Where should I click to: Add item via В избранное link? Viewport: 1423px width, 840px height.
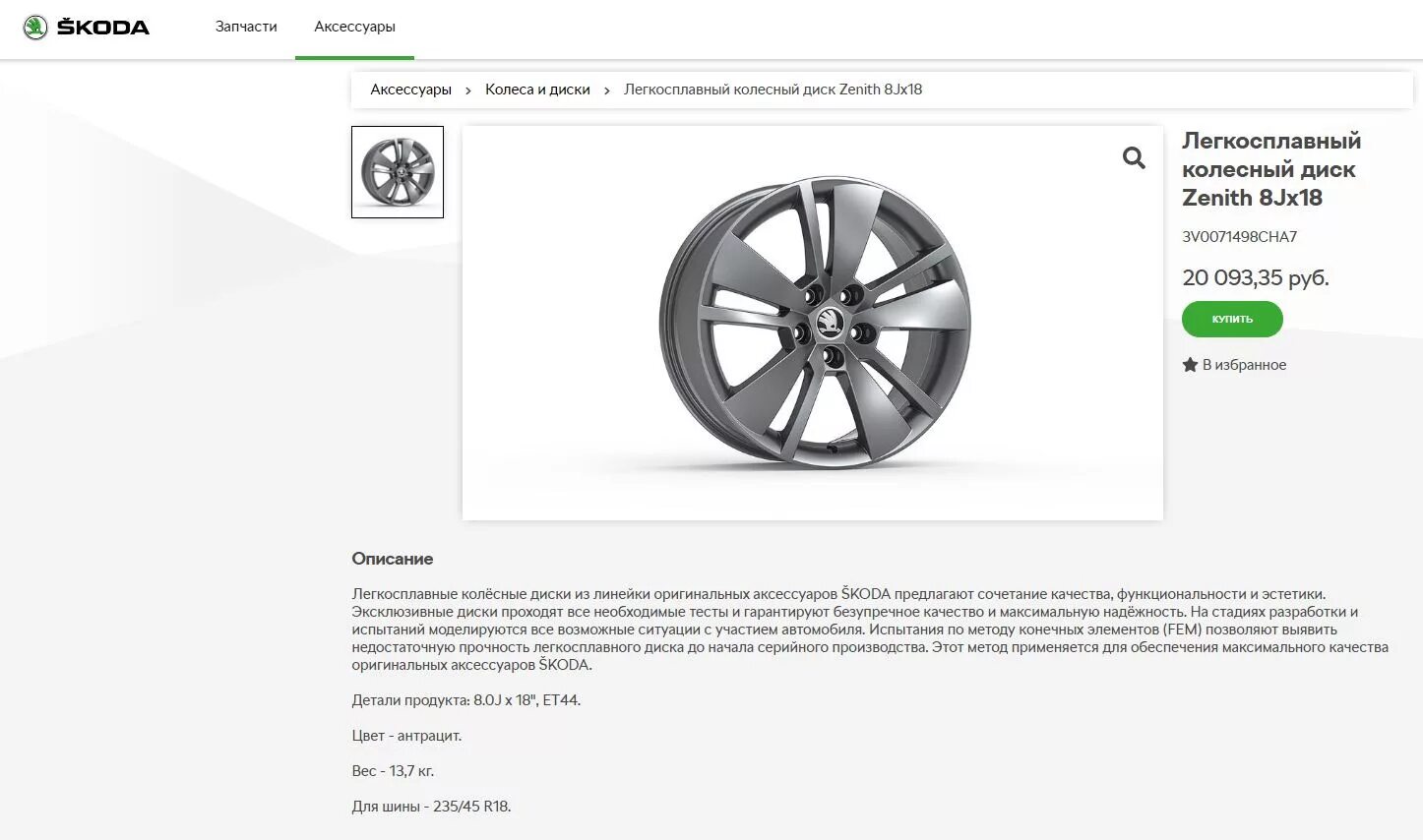coord(1244,365)
